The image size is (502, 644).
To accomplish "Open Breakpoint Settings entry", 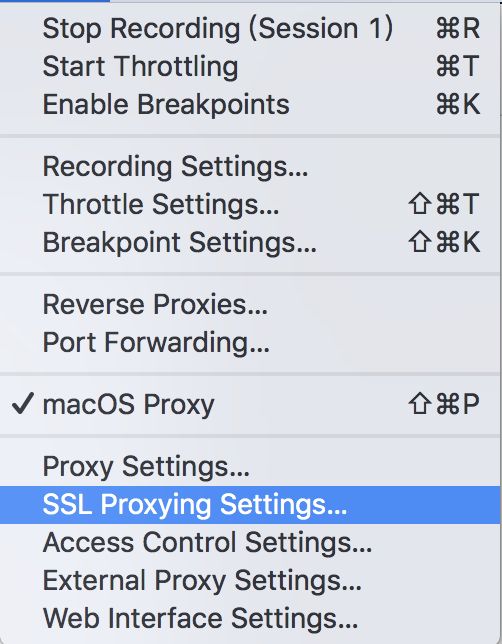I will tap(250, 242).
